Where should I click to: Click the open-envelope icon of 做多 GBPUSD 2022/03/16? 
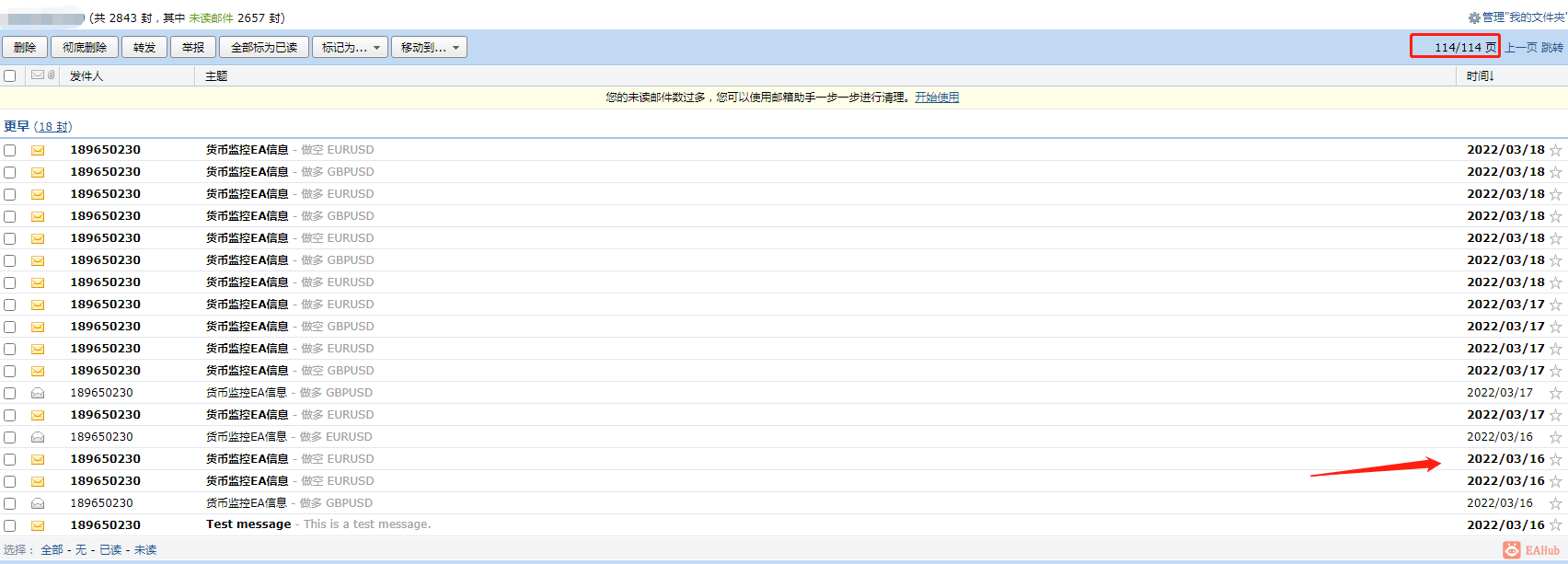(38, 503)
